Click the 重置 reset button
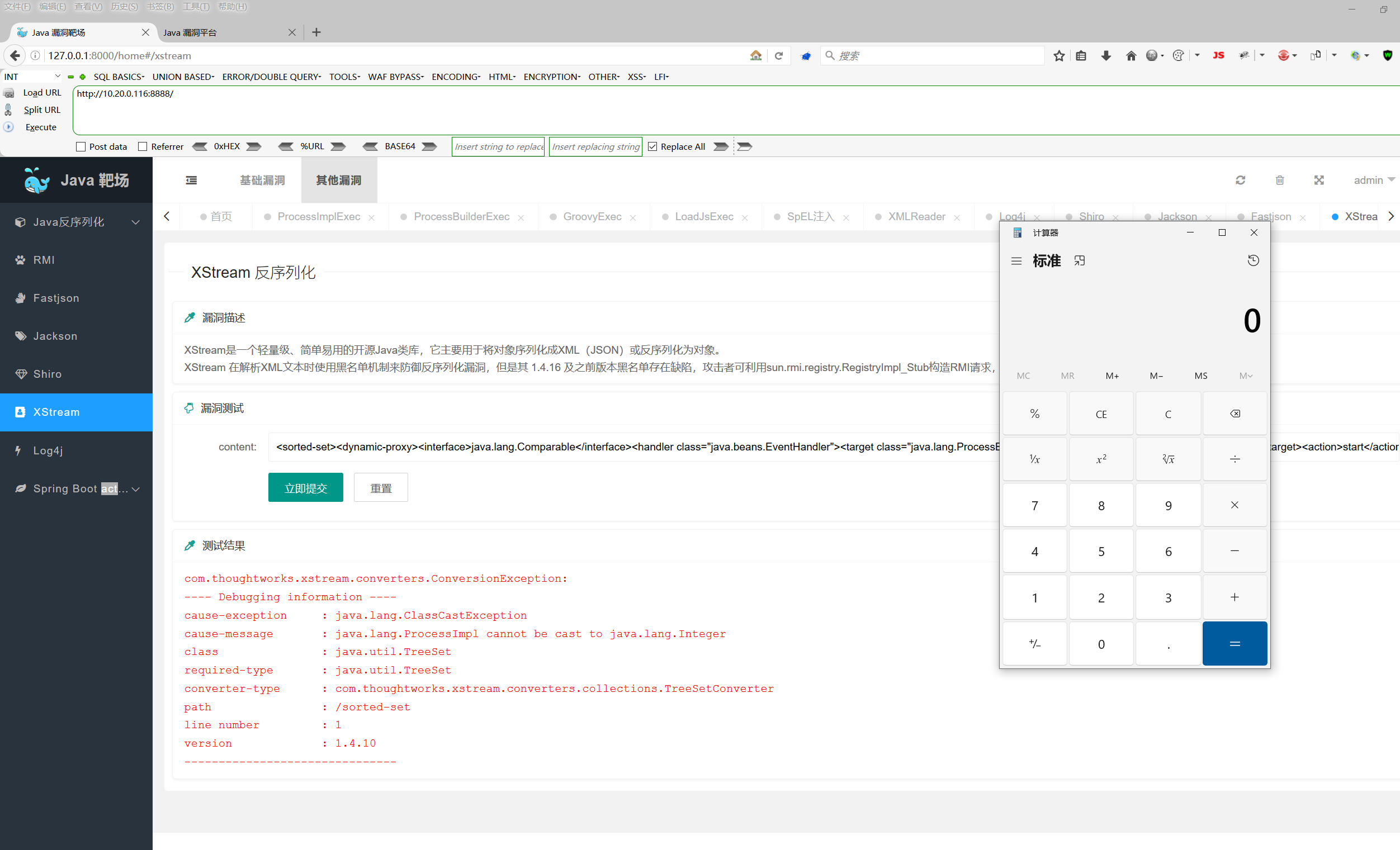The width and height of the screenshot is (1400, 850). pos(380,488)
